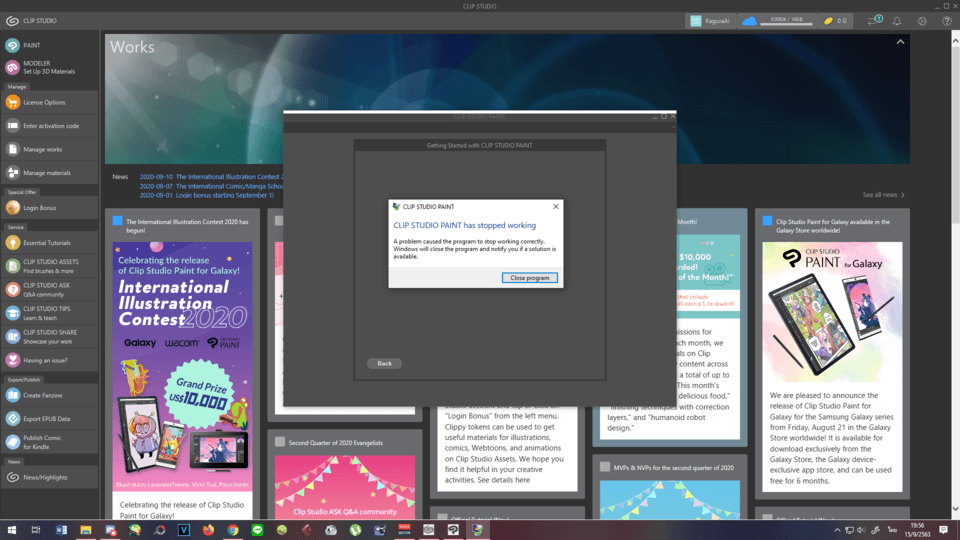960x540 pixels.
Task: Select Create Fanzine
Action: (x=49, y=396)
